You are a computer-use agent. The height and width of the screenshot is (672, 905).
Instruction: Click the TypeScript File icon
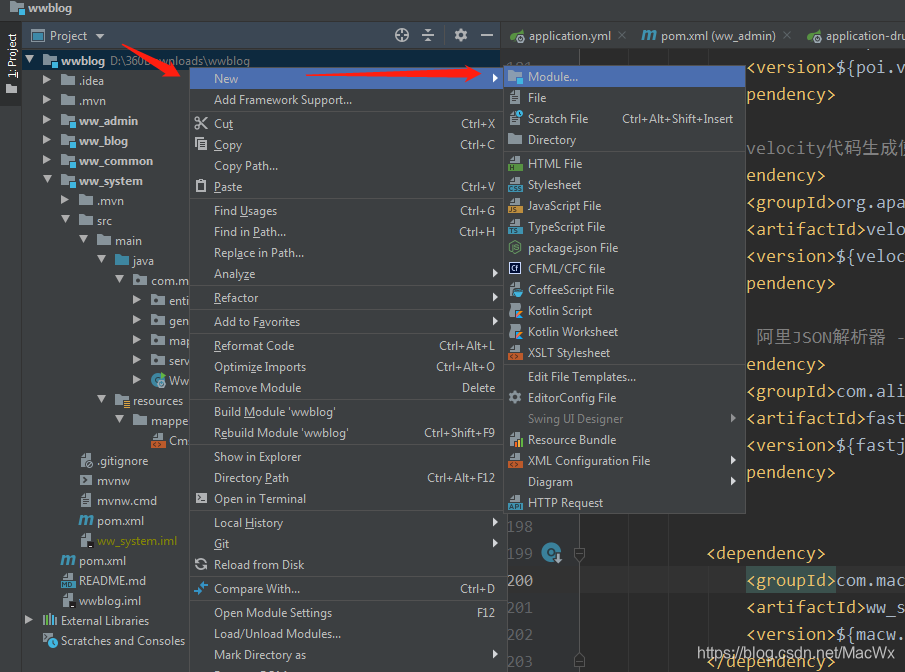(x=515, y=227)
